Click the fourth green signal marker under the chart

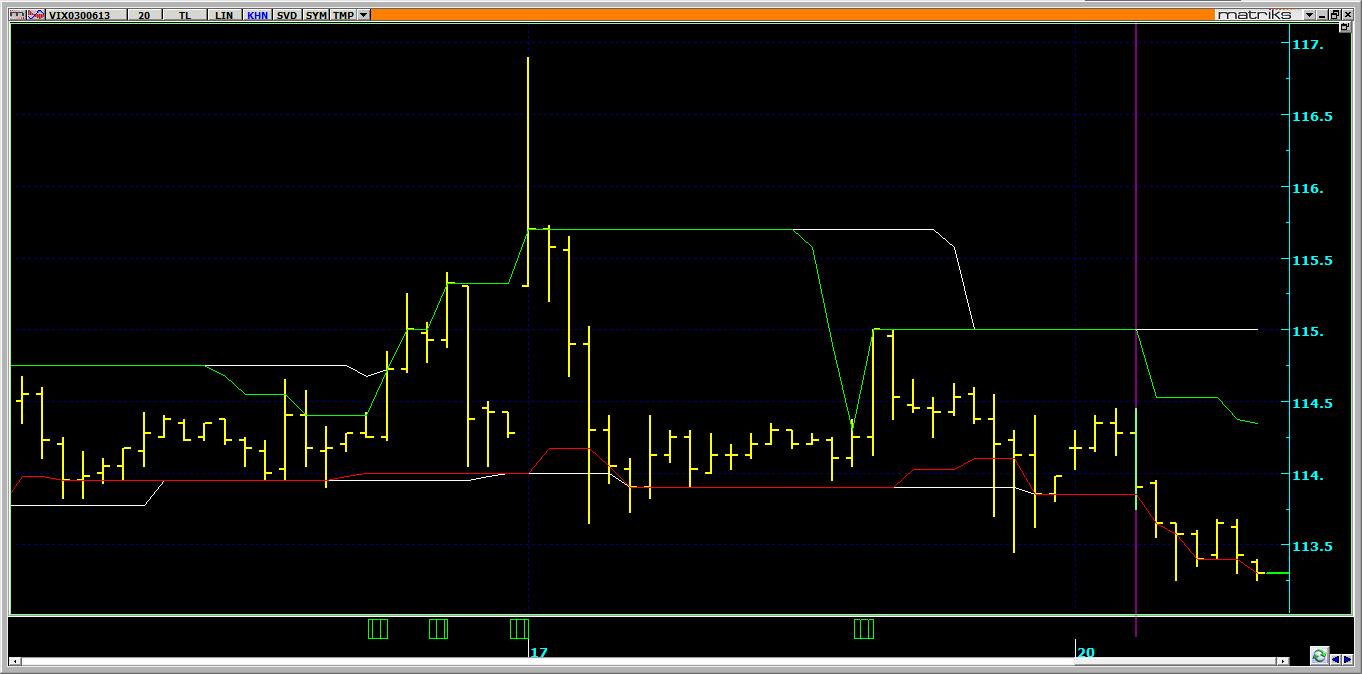tap(863, 628)
